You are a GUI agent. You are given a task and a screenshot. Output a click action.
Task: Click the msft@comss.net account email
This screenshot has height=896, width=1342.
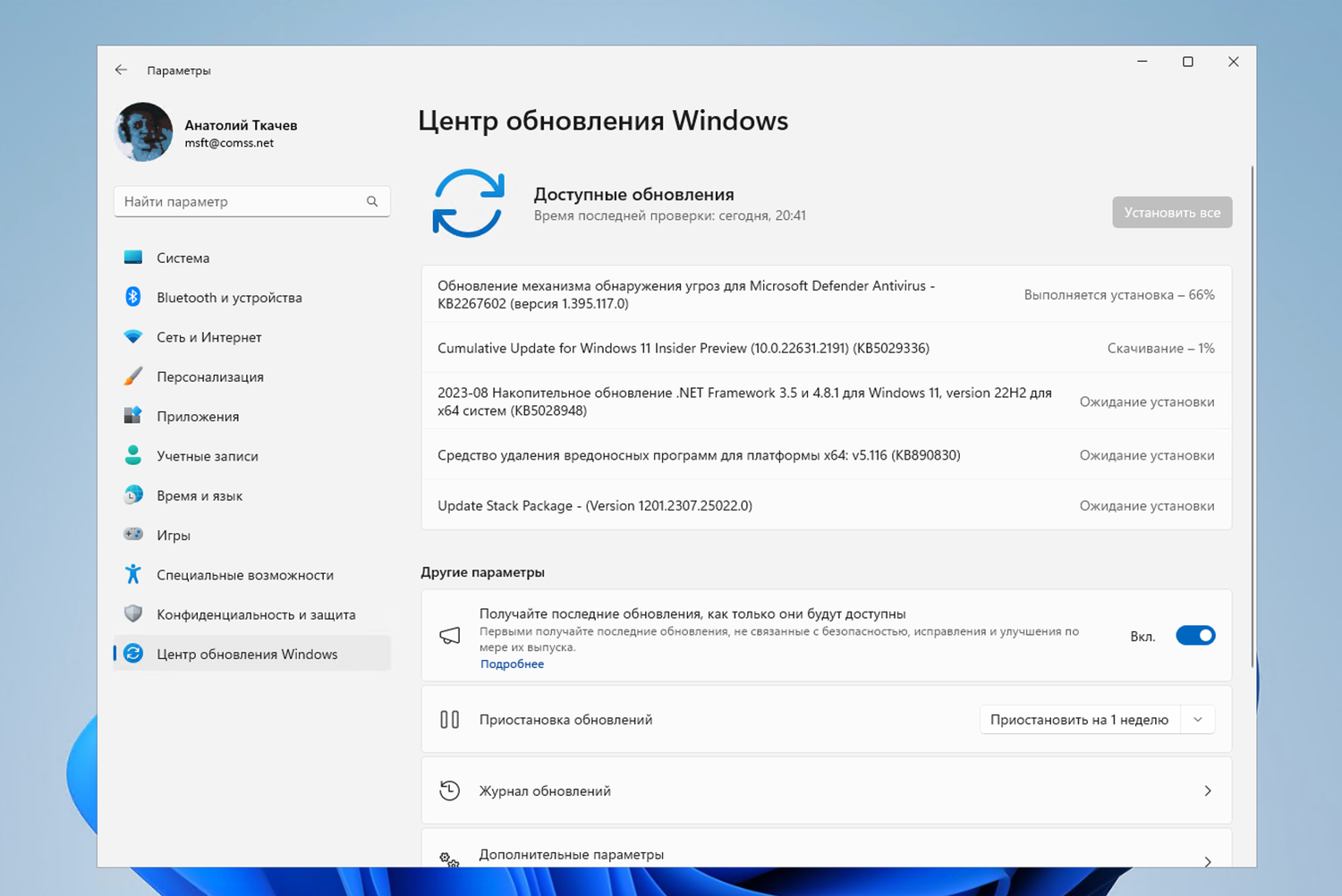pyautogui.click(x=229, y=143)
